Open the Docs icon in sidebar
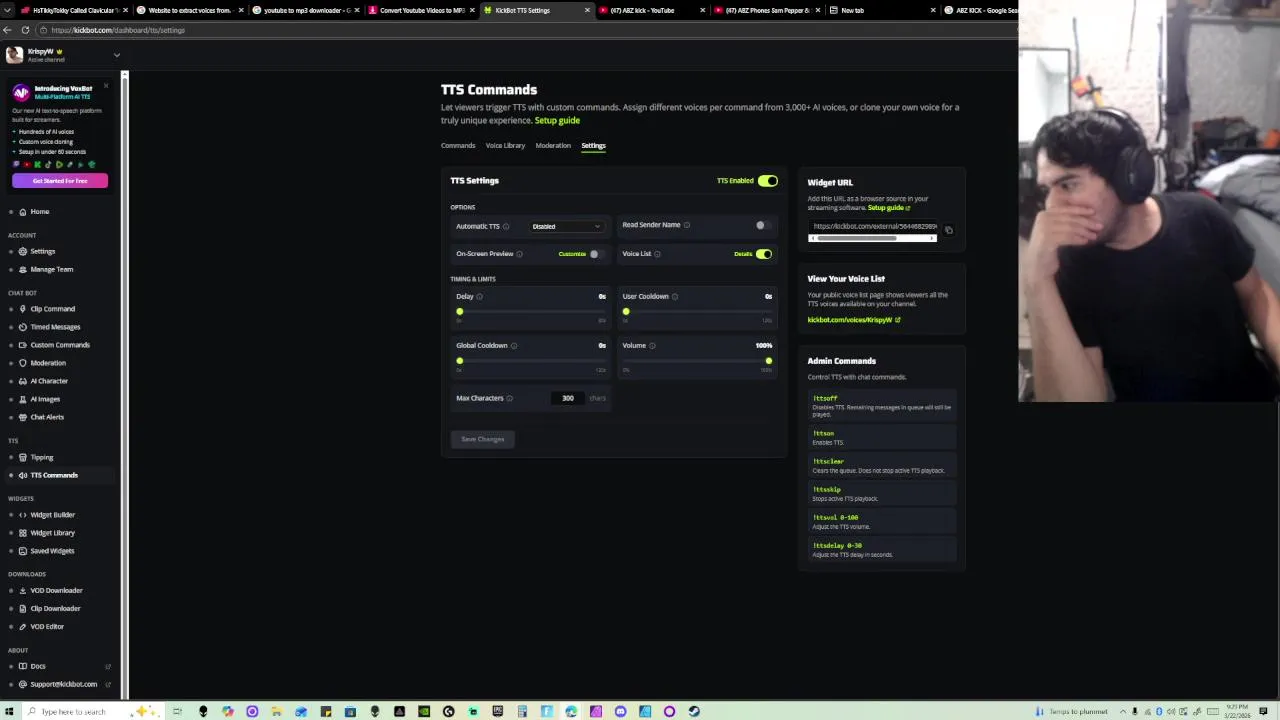Screen dimensions: 1280x720 pos(23,666)
